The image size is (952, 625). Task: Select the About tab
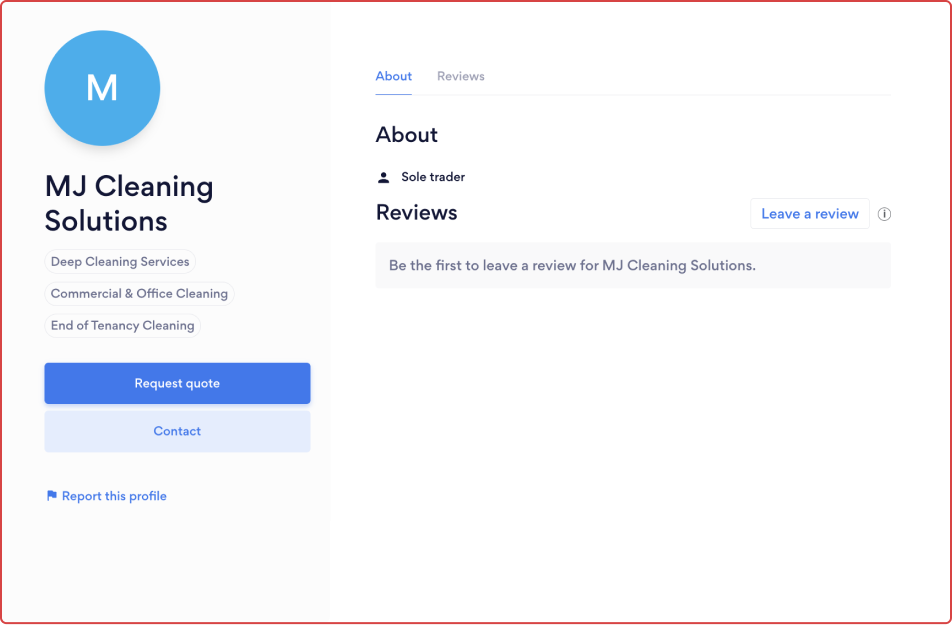tap(393, 76)
